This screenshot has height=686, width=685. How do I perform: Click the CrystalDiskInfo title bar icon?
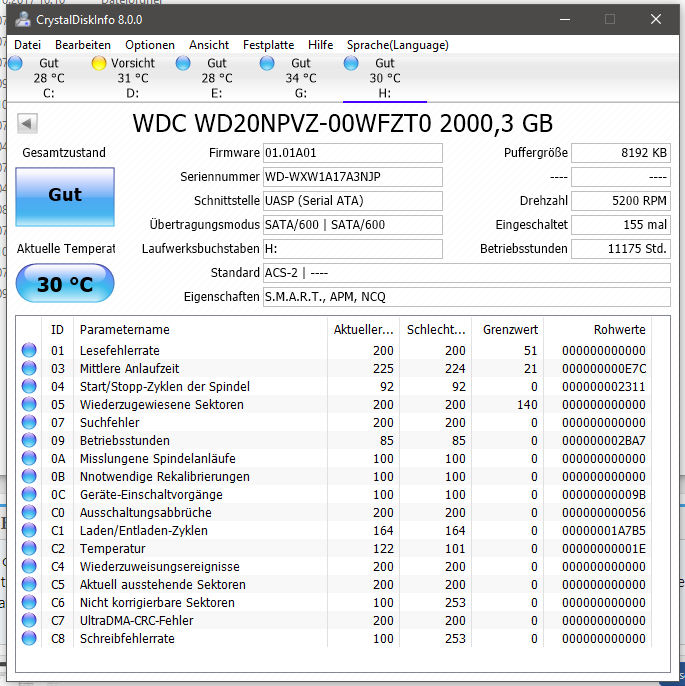23,19
